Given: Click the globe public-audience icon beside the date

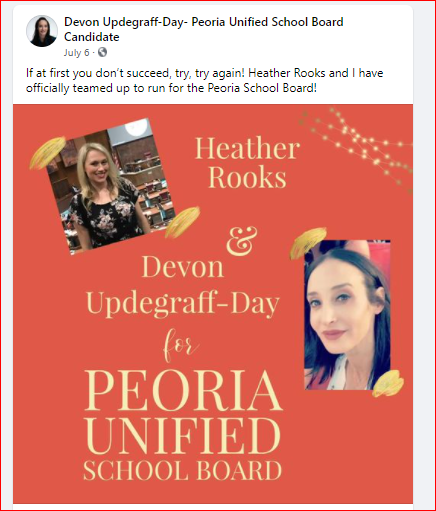Looking at the screenshot, I should 102,52.
